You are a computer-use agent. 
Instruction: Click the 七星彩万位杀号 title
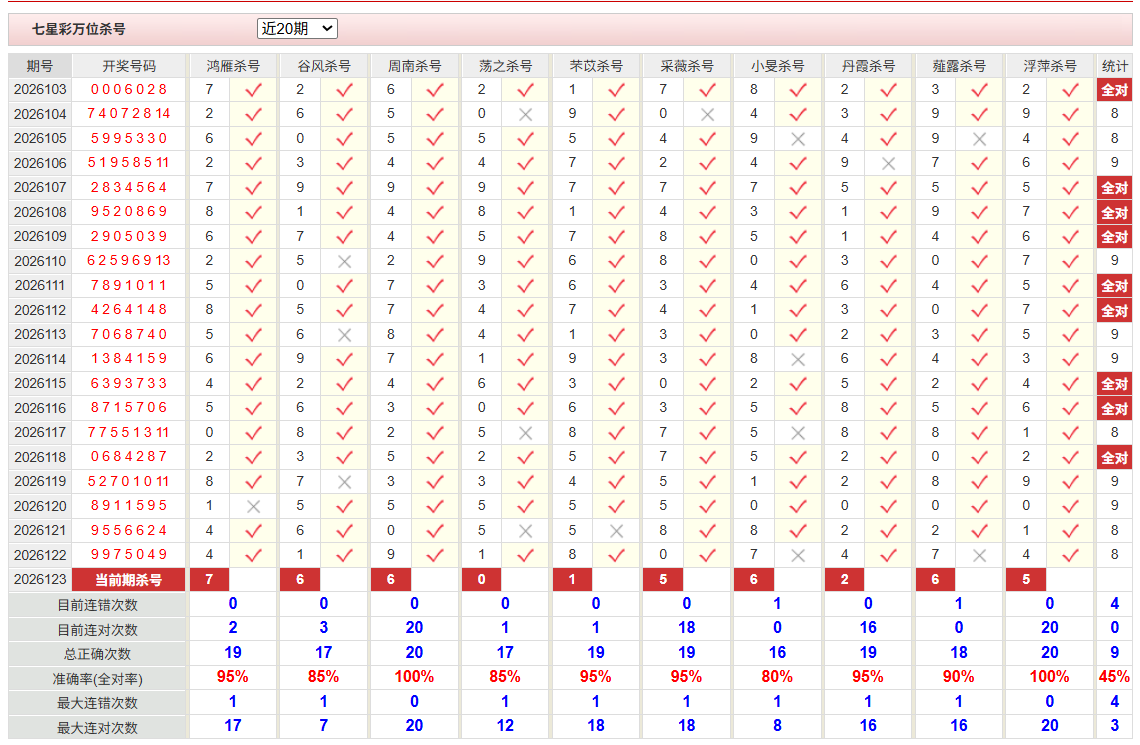[x=79, y=29]
